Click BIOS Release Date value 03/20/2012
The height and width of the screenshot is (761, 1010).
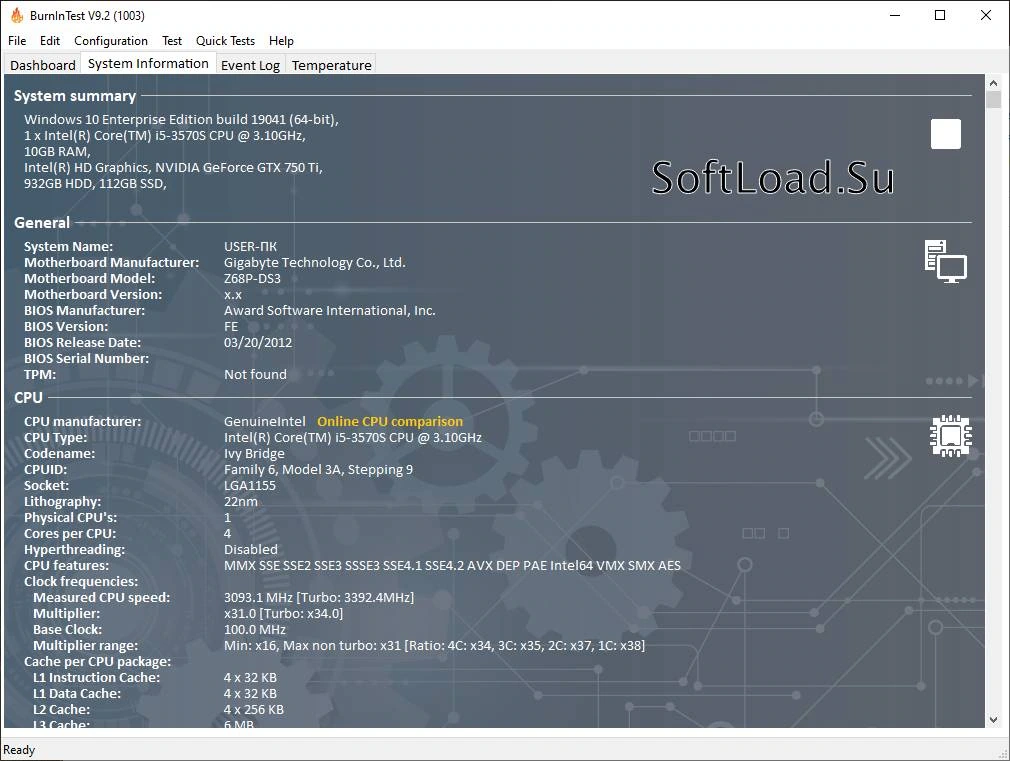point(258,343)
